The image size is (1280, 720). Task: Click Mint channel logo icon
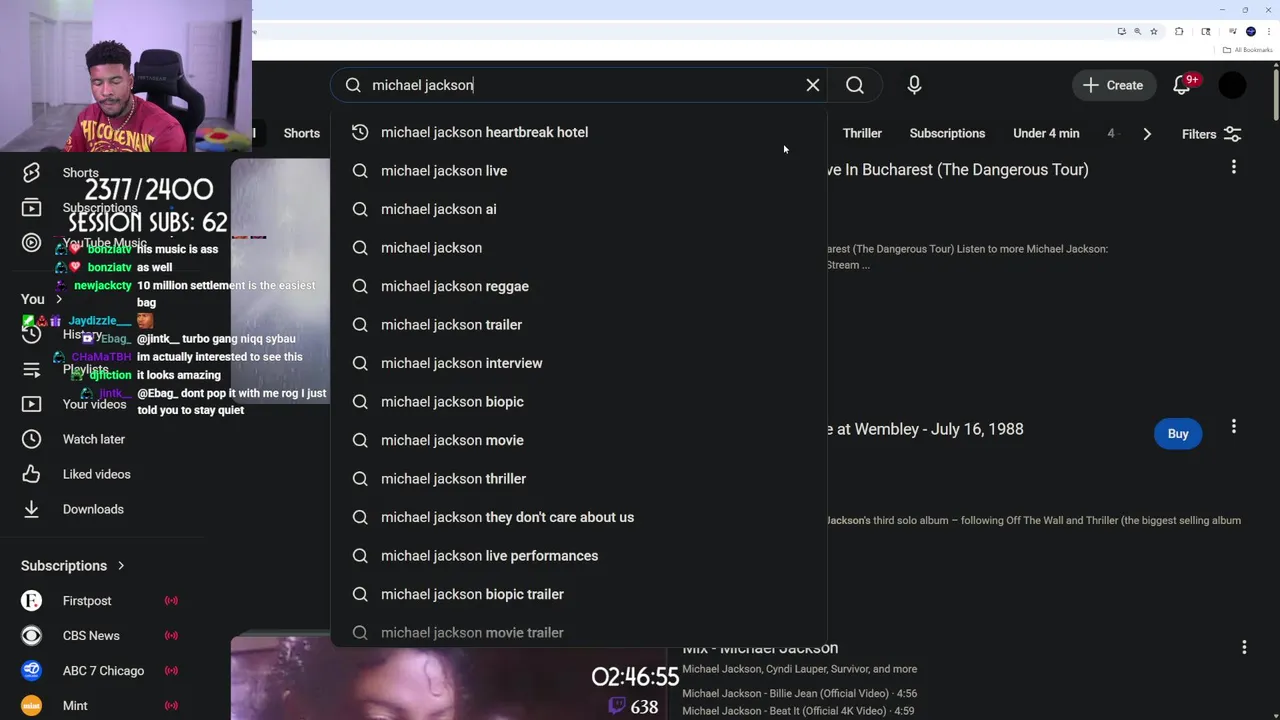(x=32, y=706)
